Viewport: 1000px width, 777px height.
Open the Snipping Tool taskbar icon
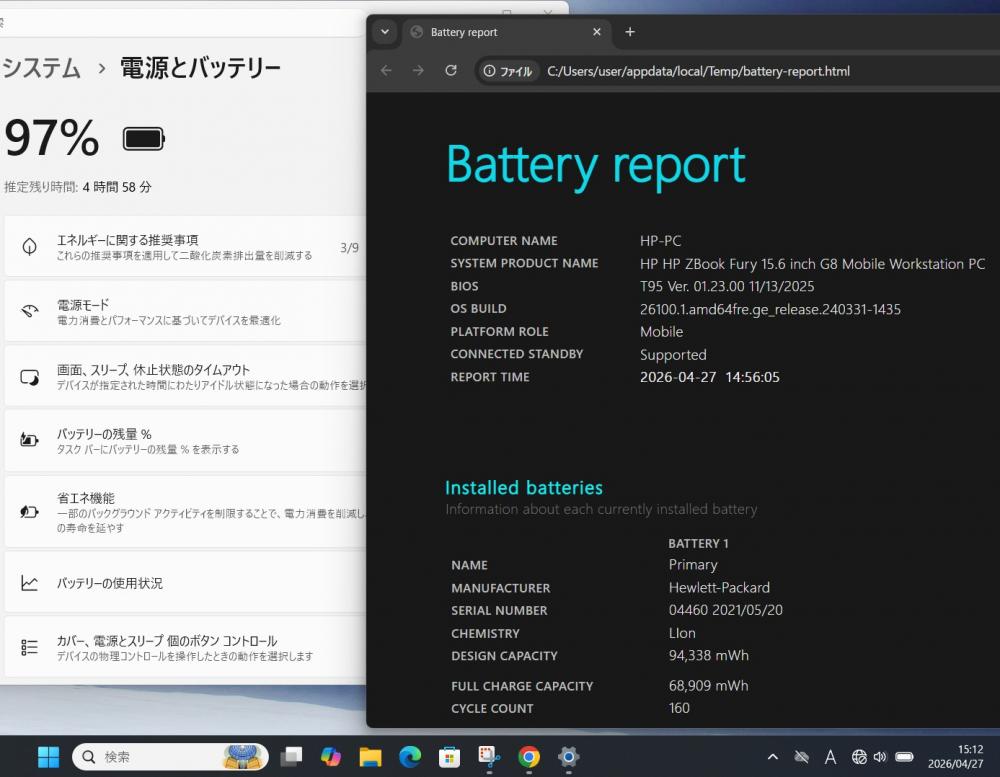[x=489, y=757]
